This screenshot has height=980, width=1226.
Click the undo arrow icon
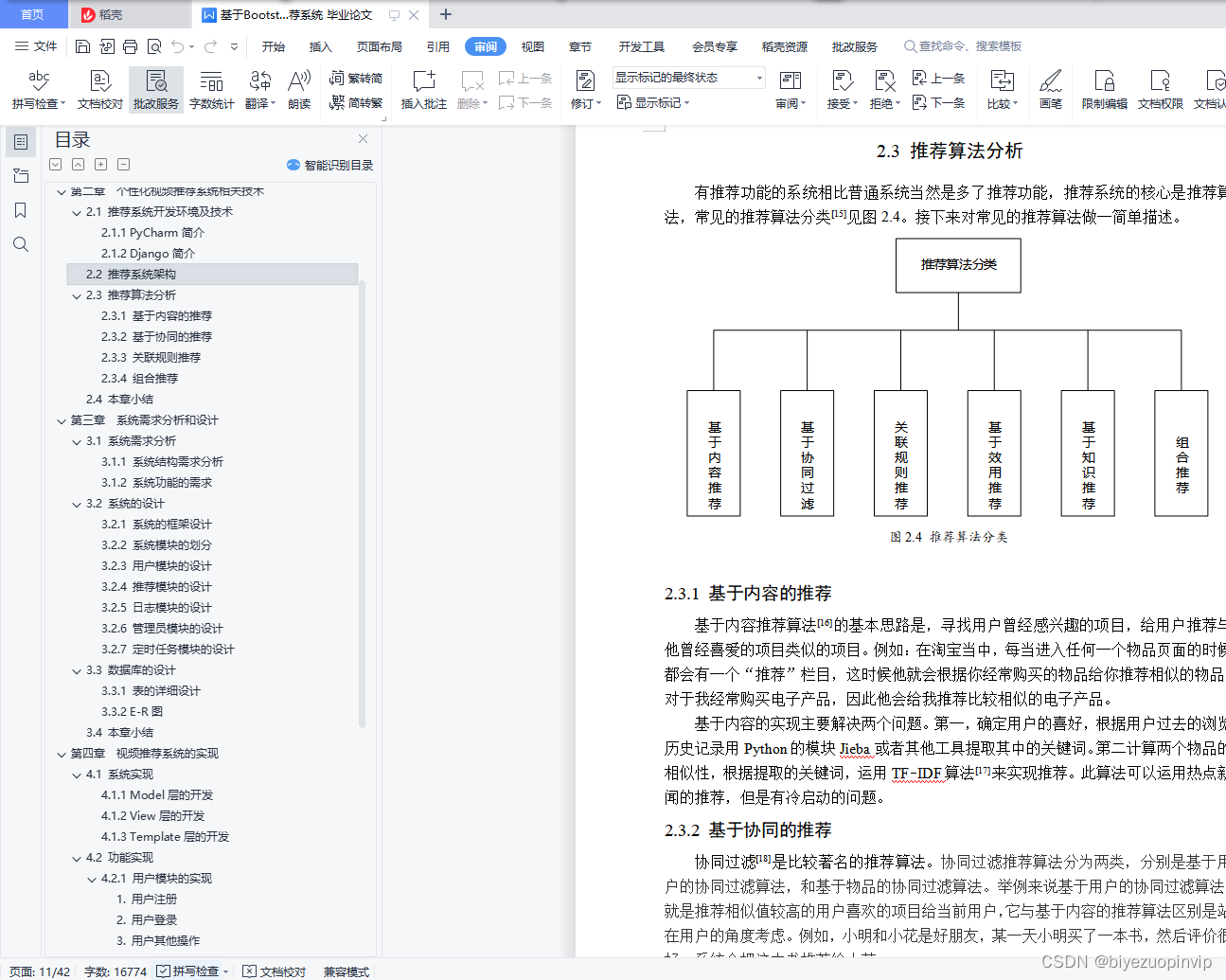177,46
